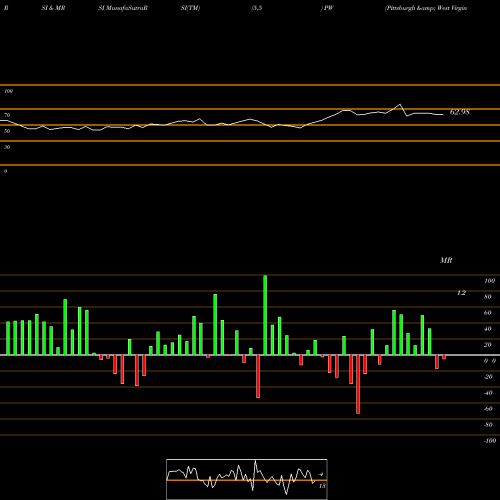500x500 pixels.
Task: Click the 50 level label on RSI axis
Action: click(x=7, y=131)
